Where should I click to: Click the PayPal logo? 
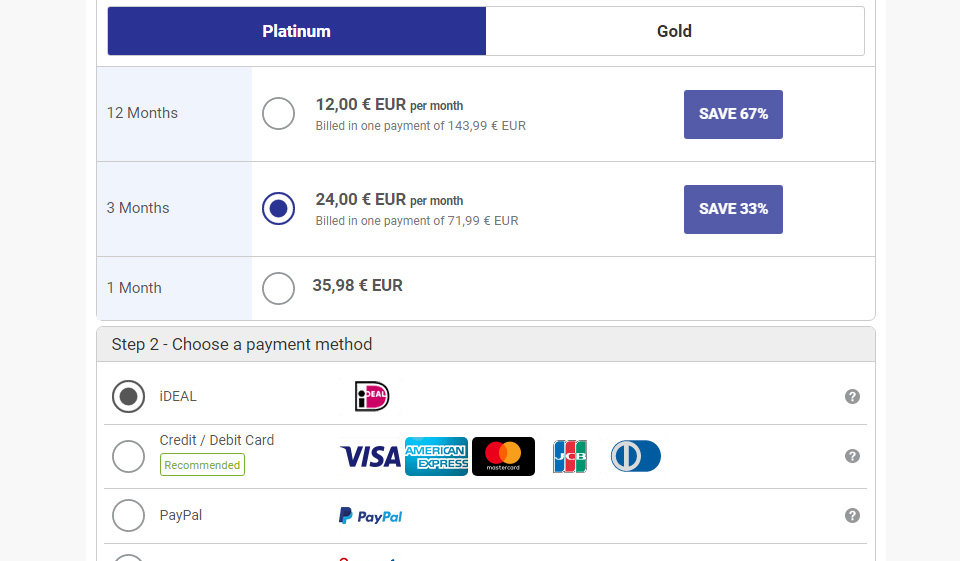pos(370,516)
